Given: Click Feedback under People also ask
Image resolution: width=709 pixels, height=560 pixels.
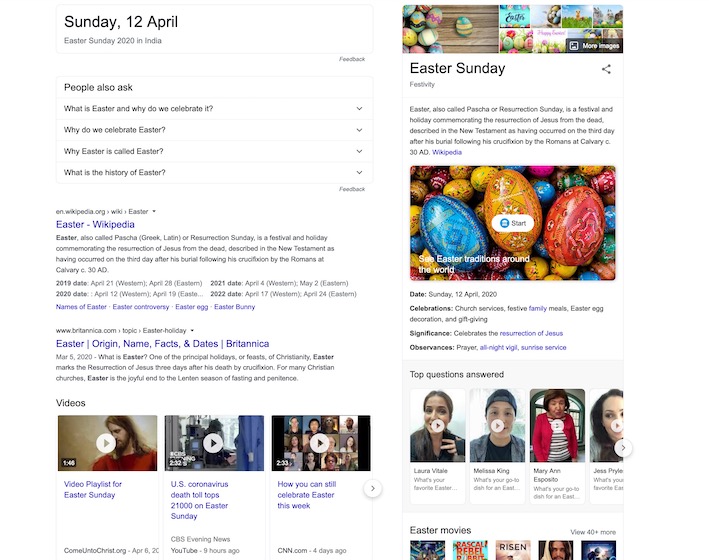Looking at the screenshot, I should point(351,189).
